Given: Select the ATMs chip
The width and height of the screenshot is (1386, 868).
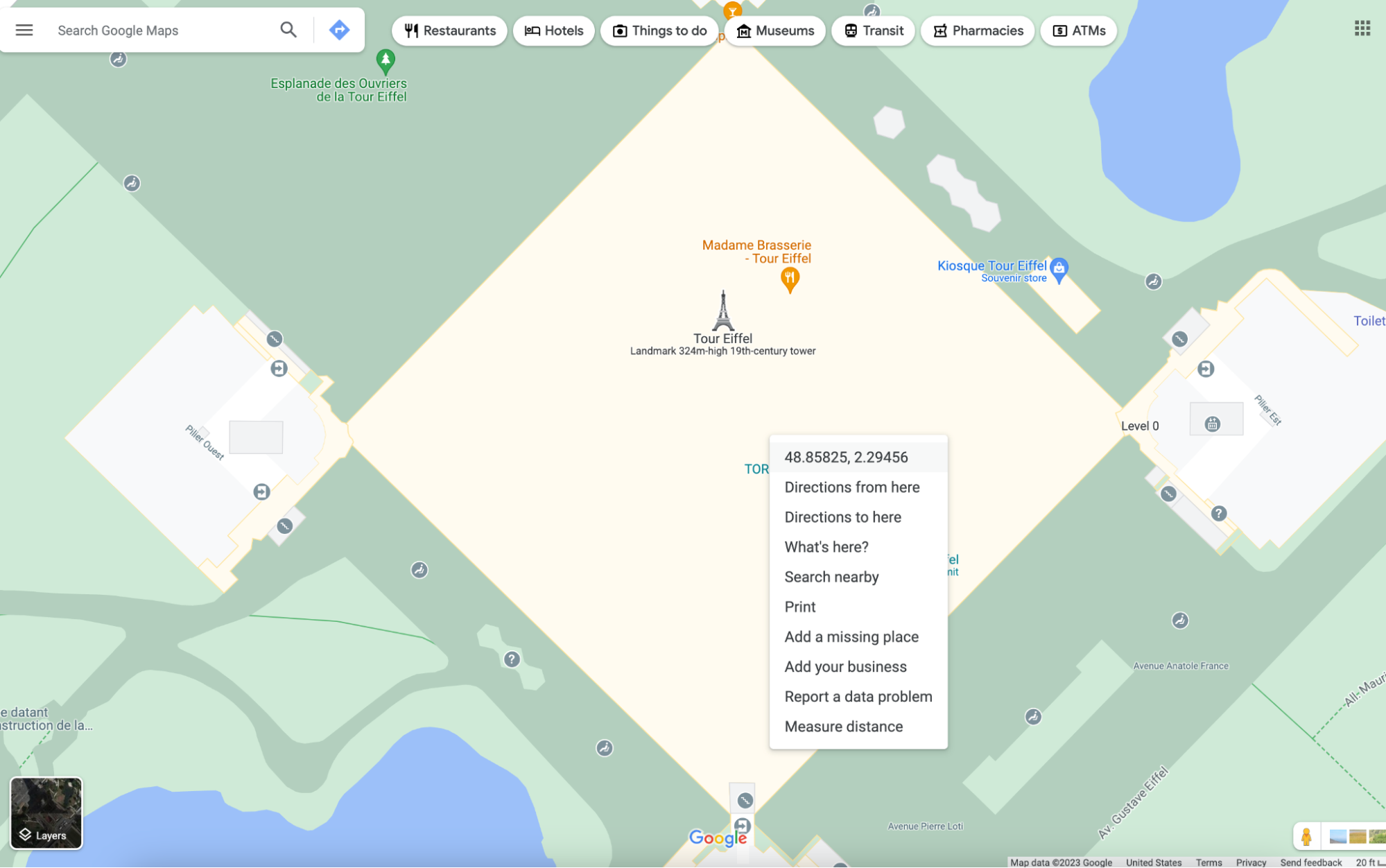Looking at the screenshot, I should [1079, 31].
